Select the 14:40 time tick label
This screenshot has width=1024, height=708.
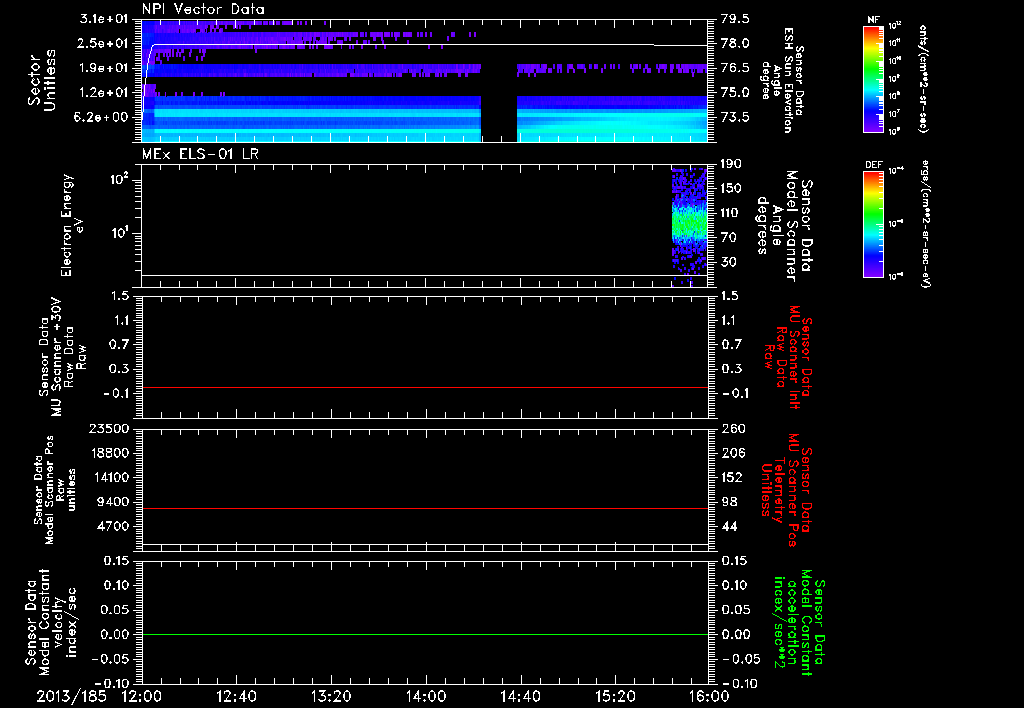tap(520, 696)
